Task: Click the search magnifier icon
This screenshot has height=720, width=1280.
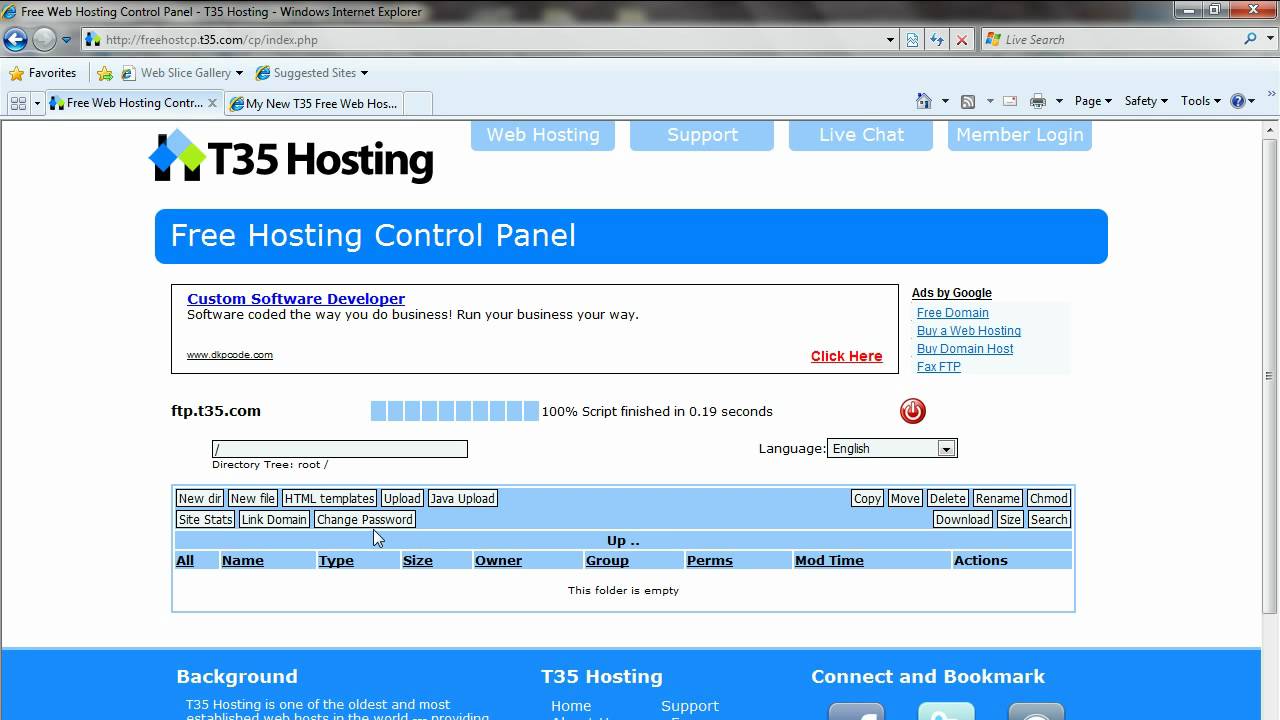Action: [1250, 40]
